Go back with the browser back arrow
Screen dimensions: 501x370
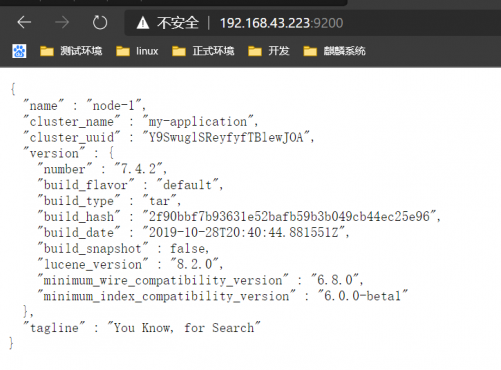click(24, 23)
